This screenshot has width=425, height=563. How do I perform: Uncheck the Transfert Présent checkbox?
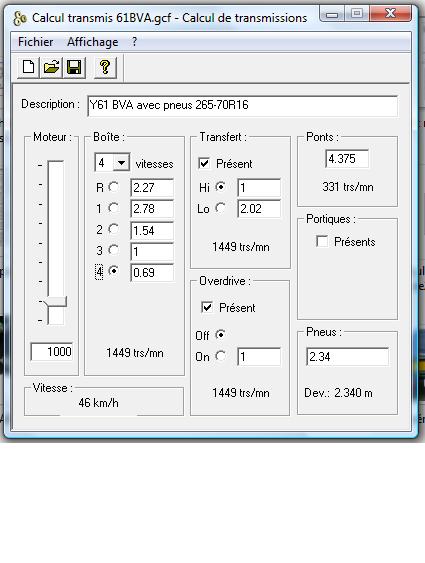click(204, 164)
